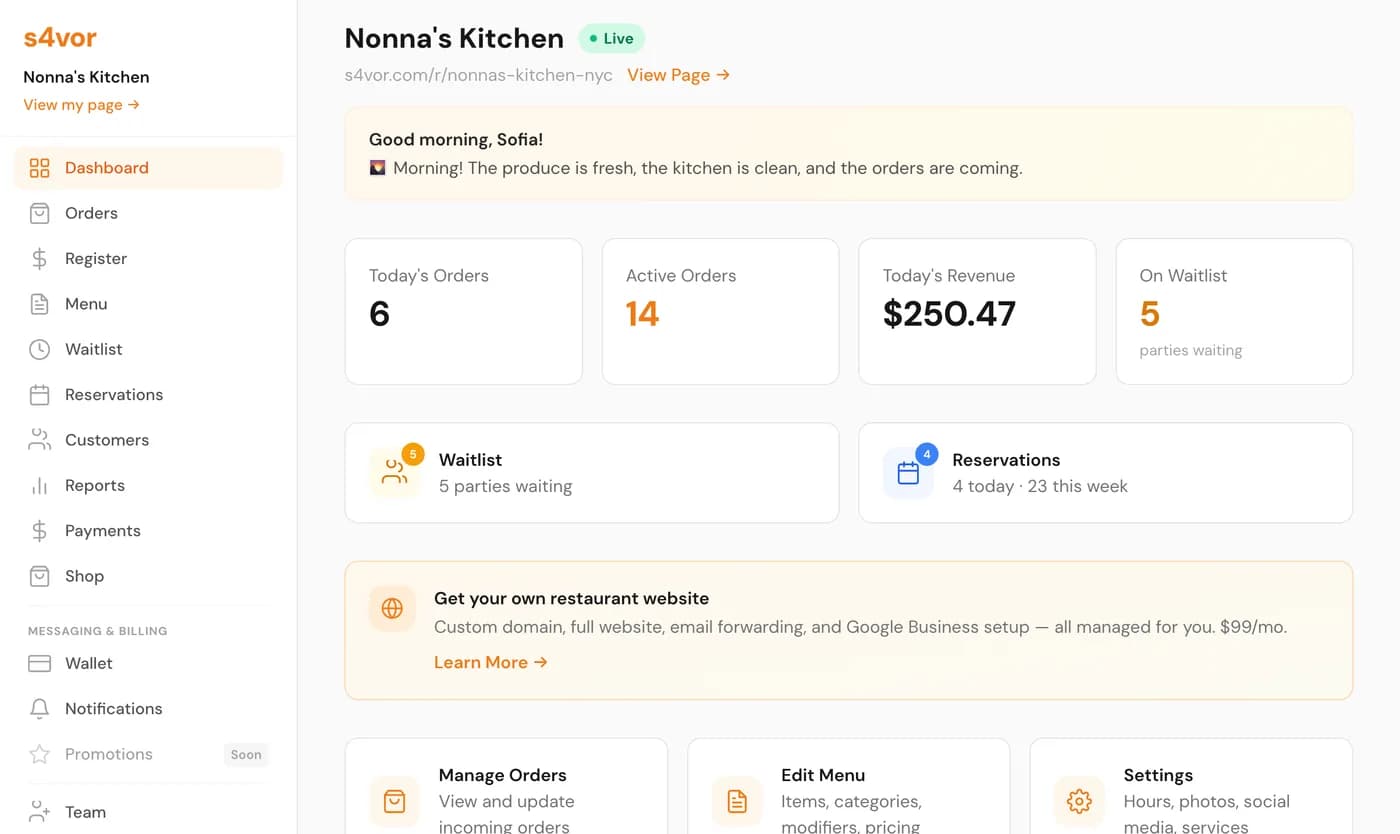Click the Payments icon in sidebar
The height and width of the screenshot is (834, 1400).
(40, 530)
